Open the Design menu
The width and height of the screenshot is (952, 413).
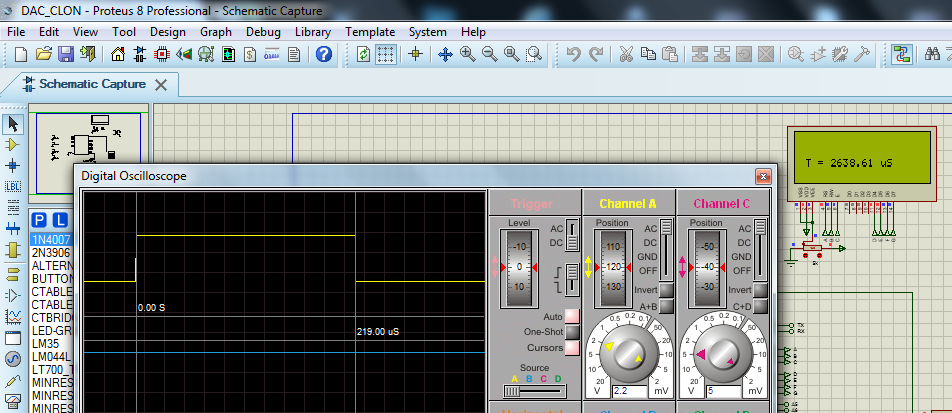[168, 32]
